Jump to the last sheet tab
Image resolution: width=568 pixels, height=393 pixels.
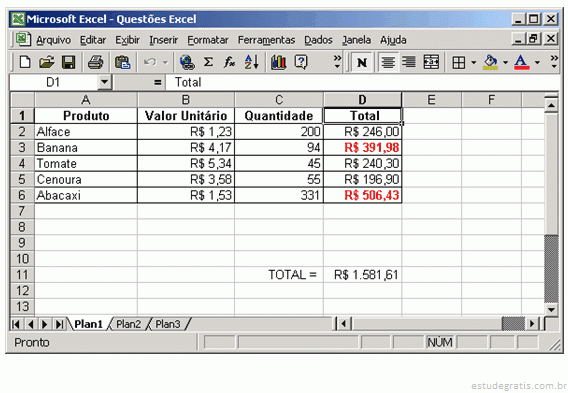(59, 324)
